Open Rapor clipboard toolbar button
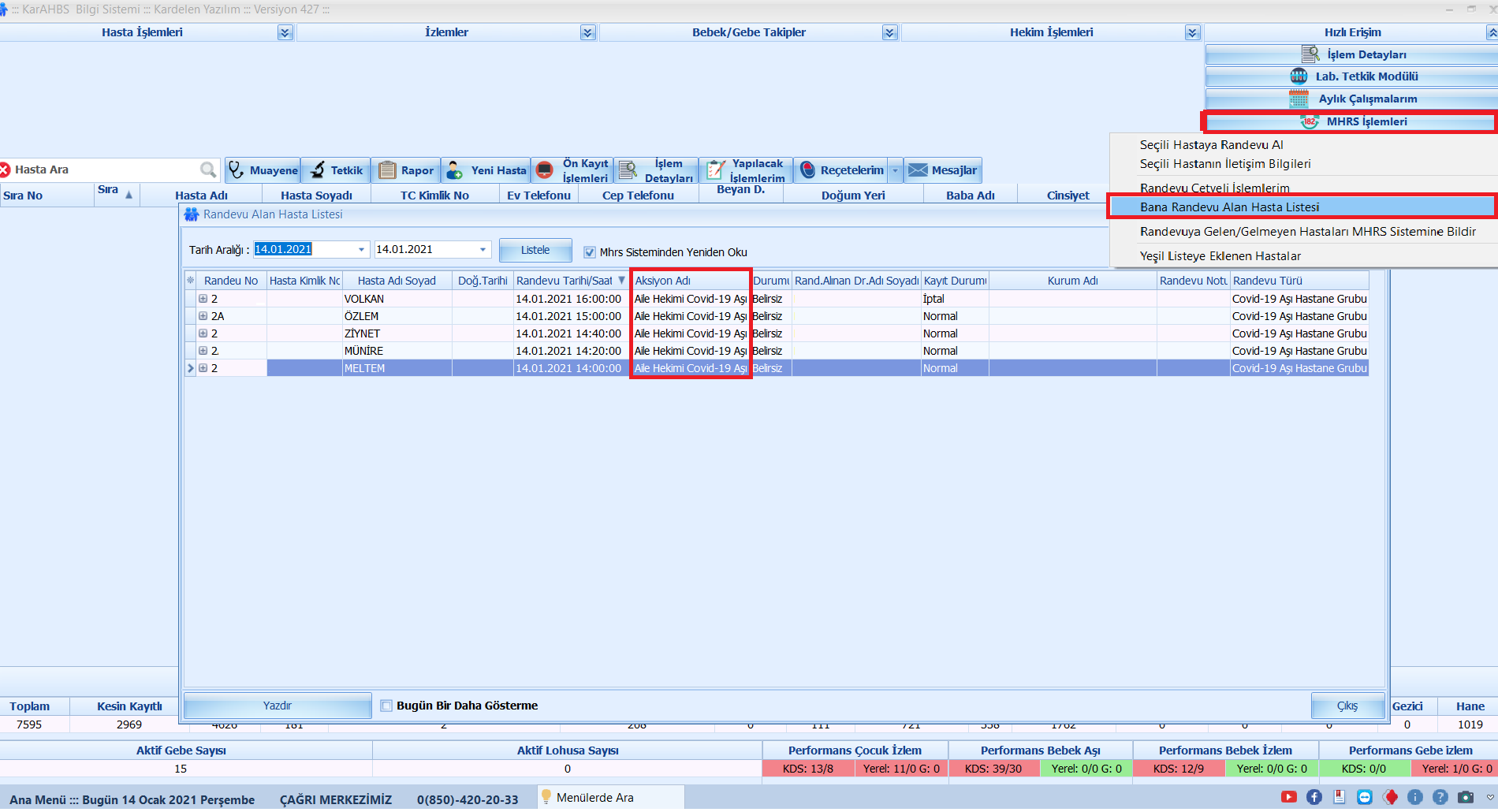Screen dimensions: 1498x812 [x=387, y=170]
